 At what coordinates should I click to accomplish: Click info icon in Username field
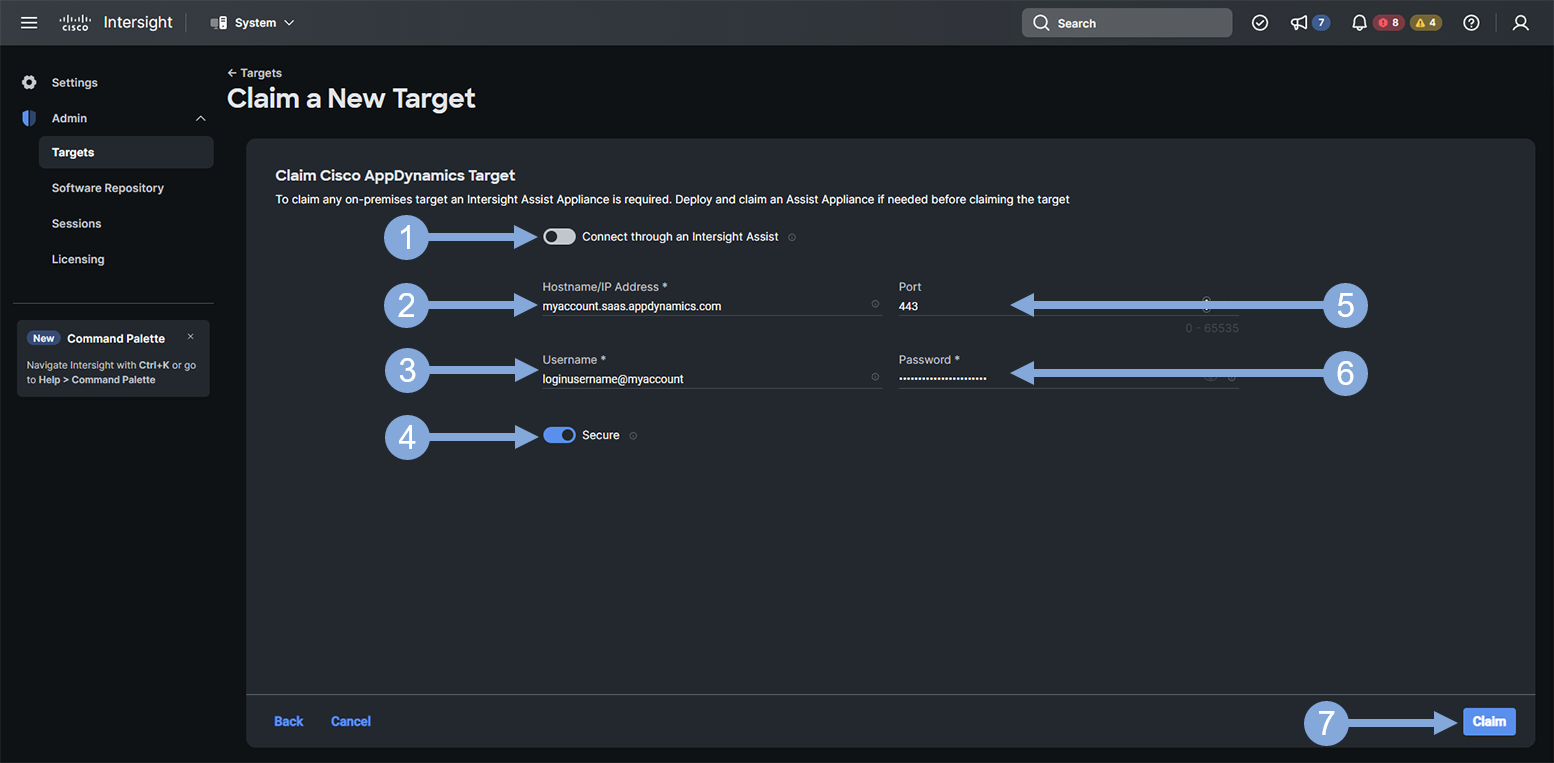(875, 377)
